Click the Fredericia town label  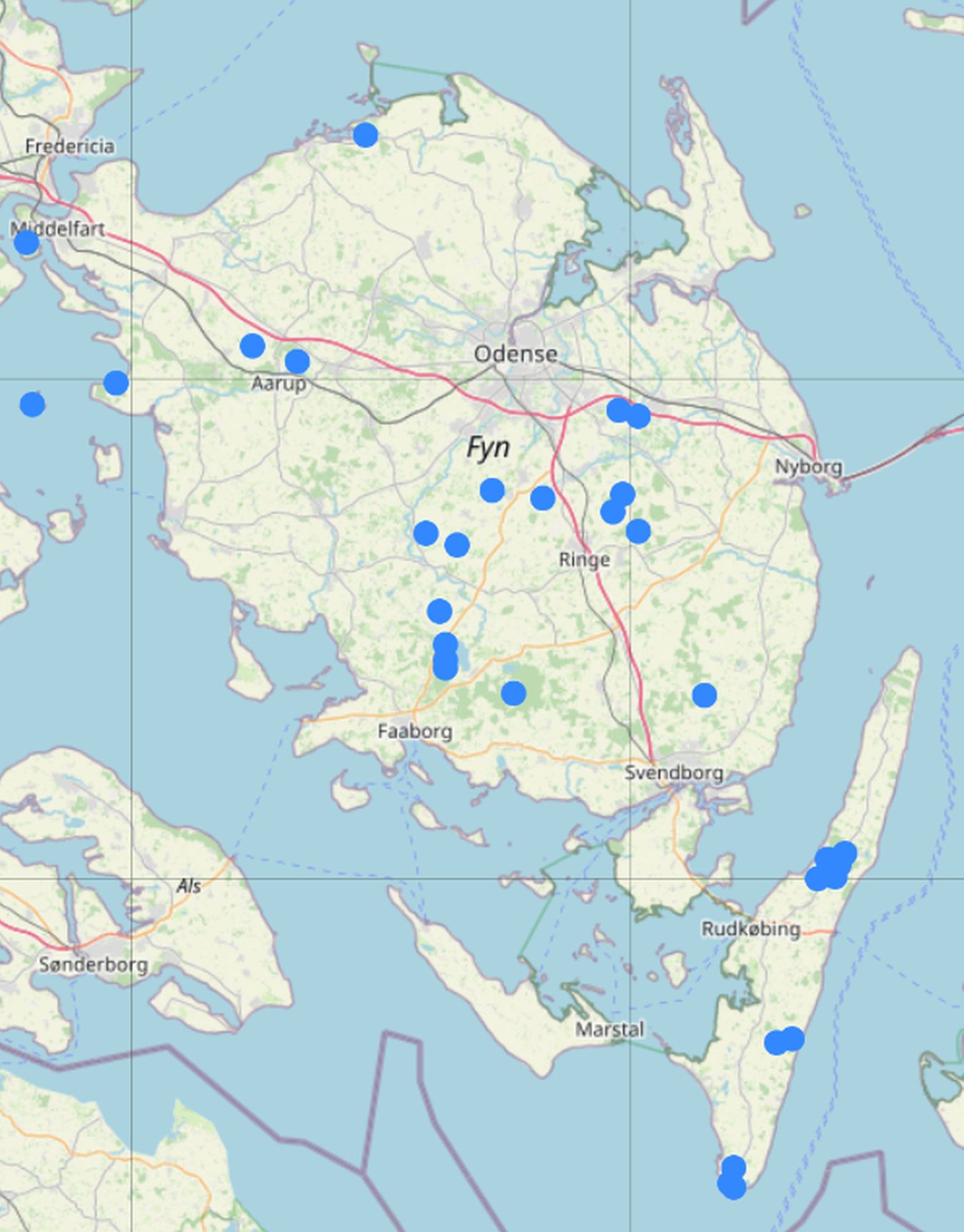click(x=69, y=146)
